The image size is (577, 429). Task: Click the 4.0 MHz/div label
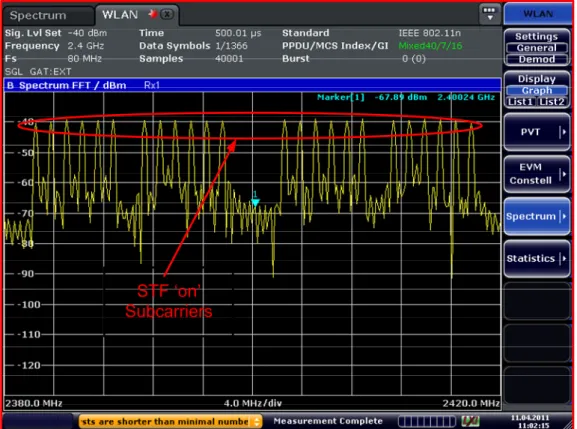[253, 403]
